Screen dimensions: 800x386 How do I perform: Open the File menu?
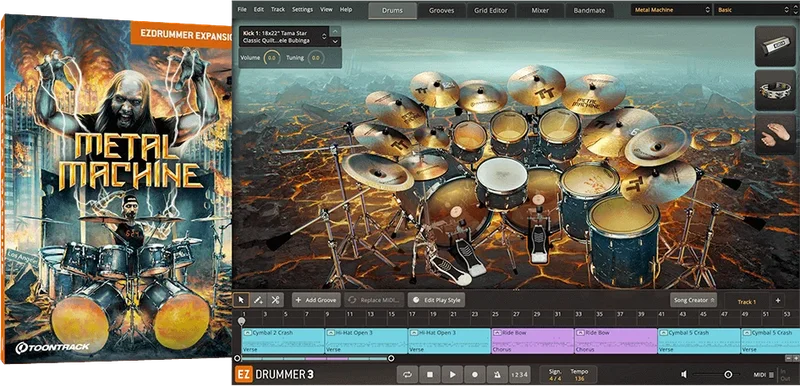tap(242, 9)
